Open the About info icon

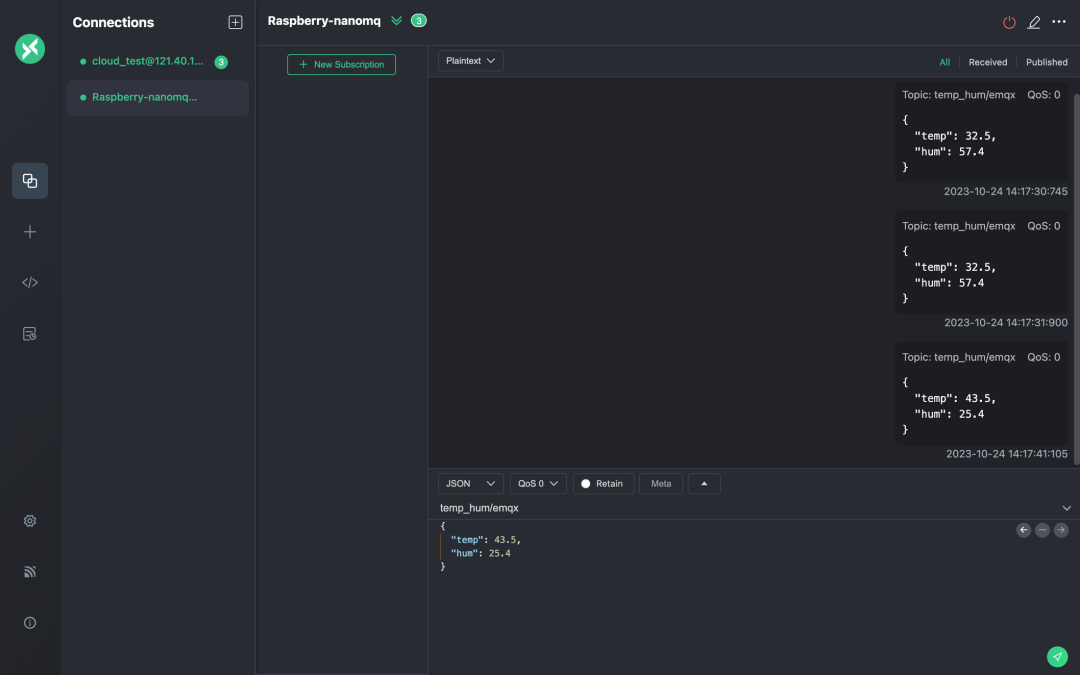(x=30, y=623)
